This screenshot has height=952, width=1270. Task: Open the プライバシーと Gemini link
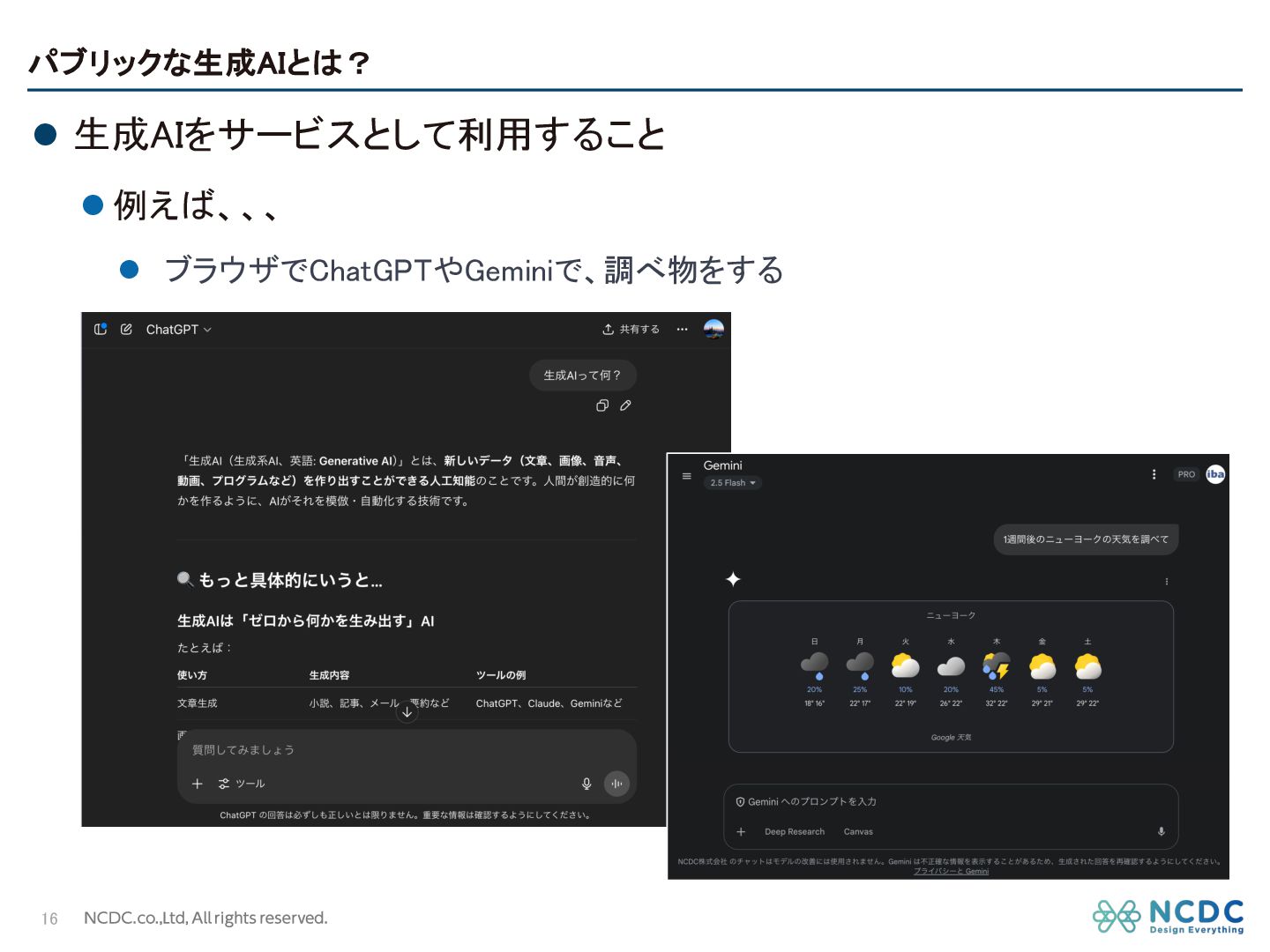[x=951, y=871]
